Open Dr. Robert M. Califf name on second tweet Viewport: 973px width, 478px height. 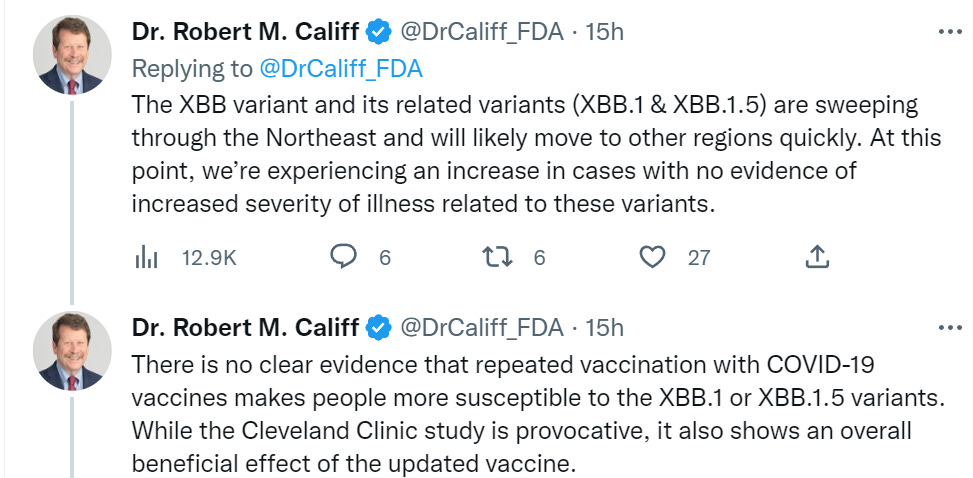(x=246, y=327)
